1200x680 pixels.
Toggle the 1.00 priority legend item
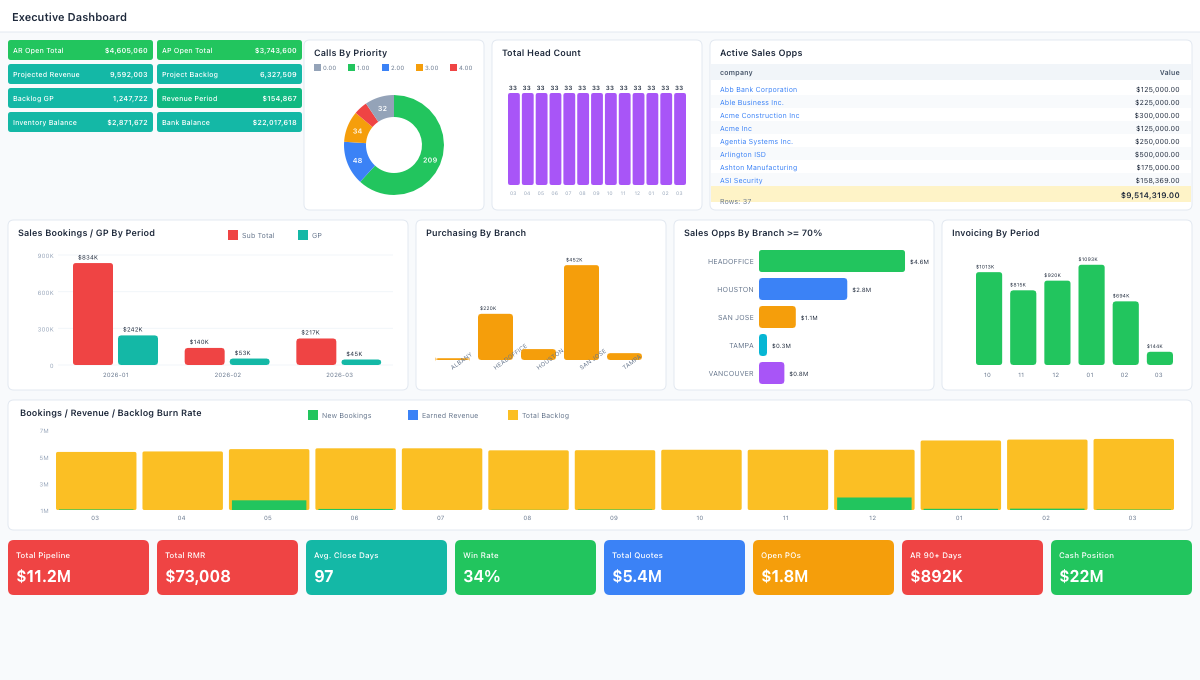click(358, 68)
